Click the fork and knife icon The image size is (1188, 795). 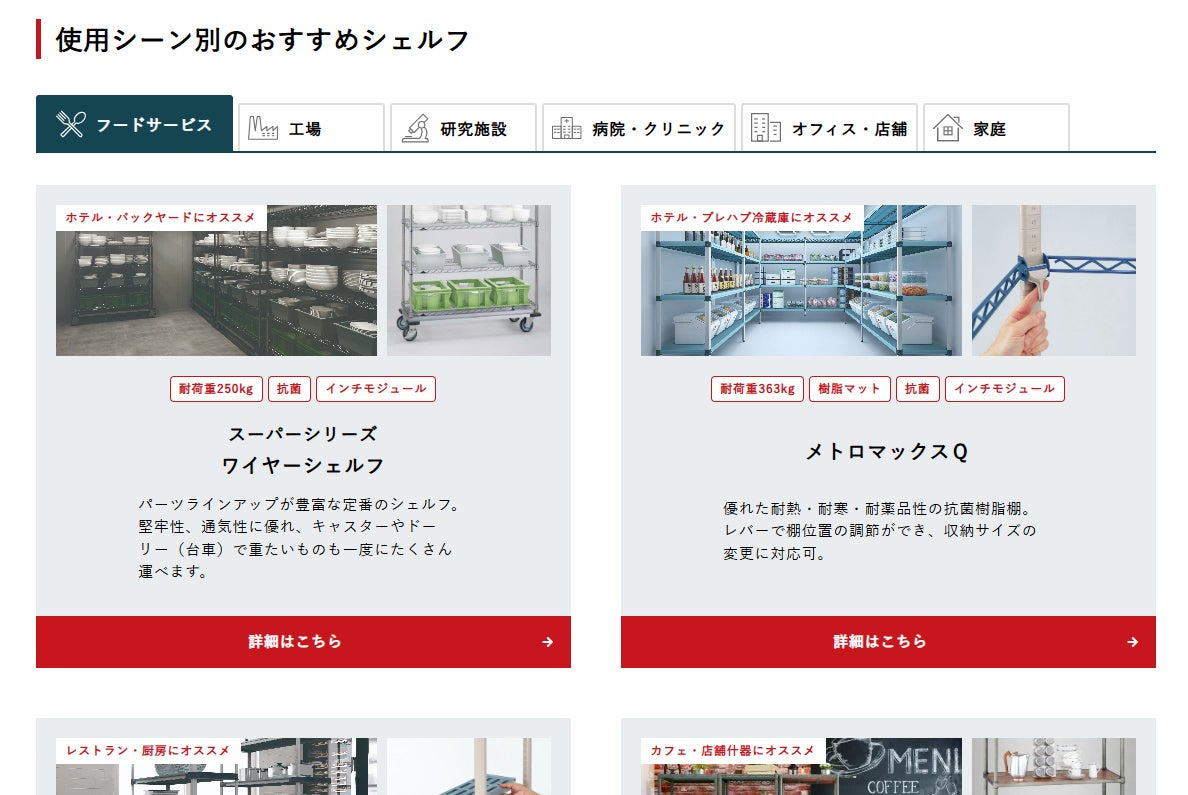[x=70, y=124]
